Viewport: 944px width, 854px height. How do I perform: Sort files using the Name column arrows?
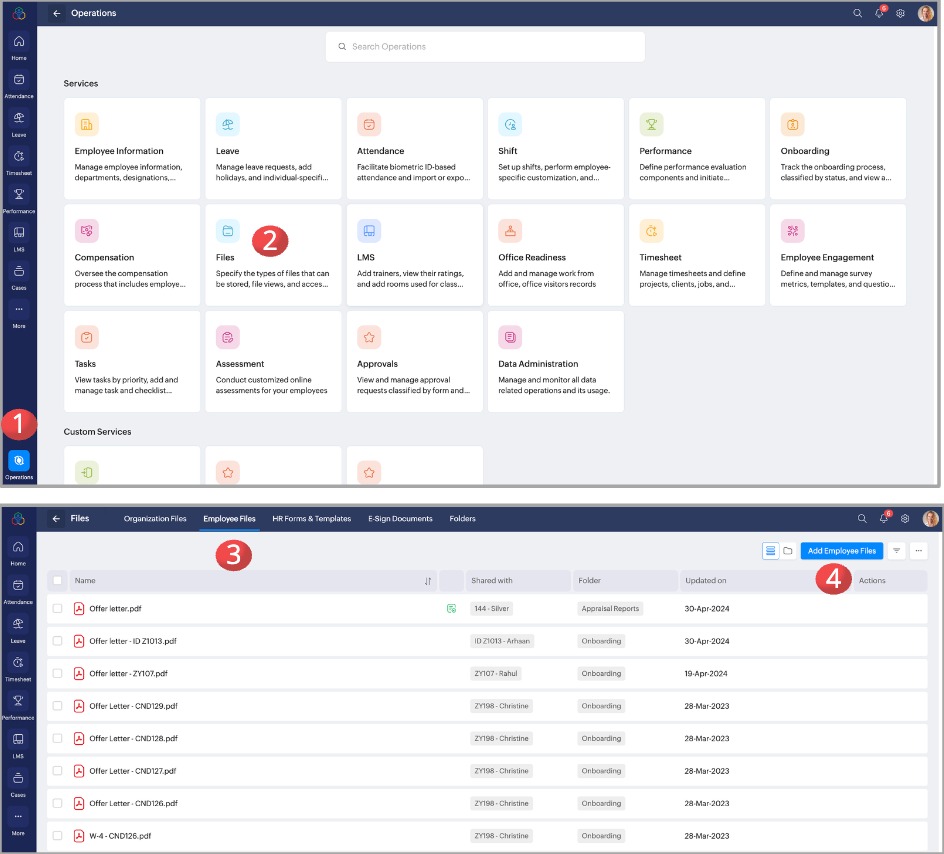428,581
